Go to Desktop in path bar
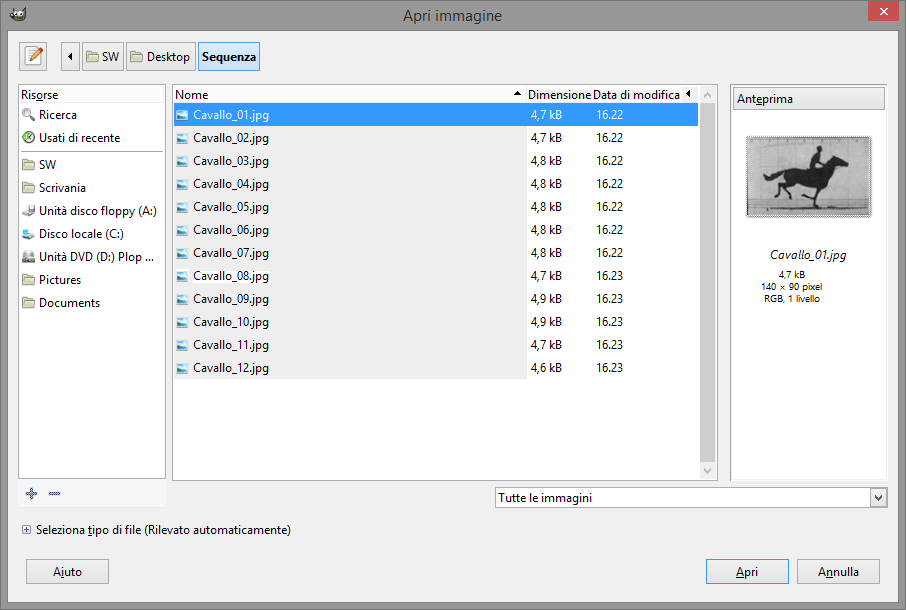Image resolution: width=906 pixels, height=610 pixels. (x=160, y=57)
